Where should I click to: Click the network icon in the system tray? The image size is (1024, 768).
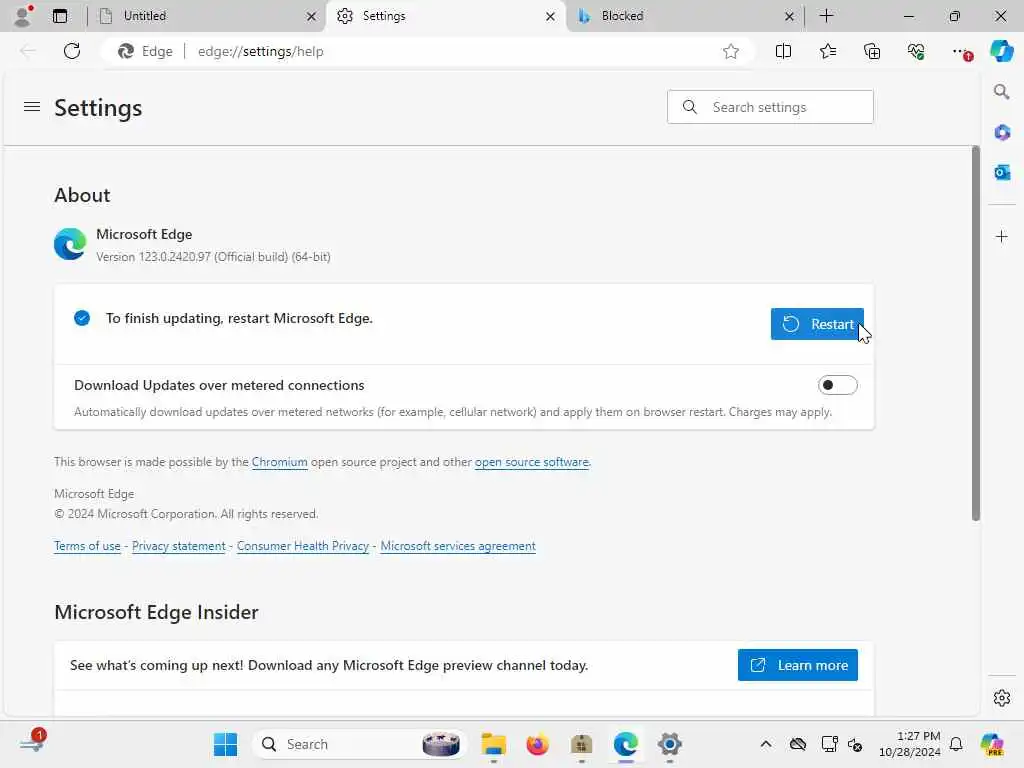pos(829,744)
